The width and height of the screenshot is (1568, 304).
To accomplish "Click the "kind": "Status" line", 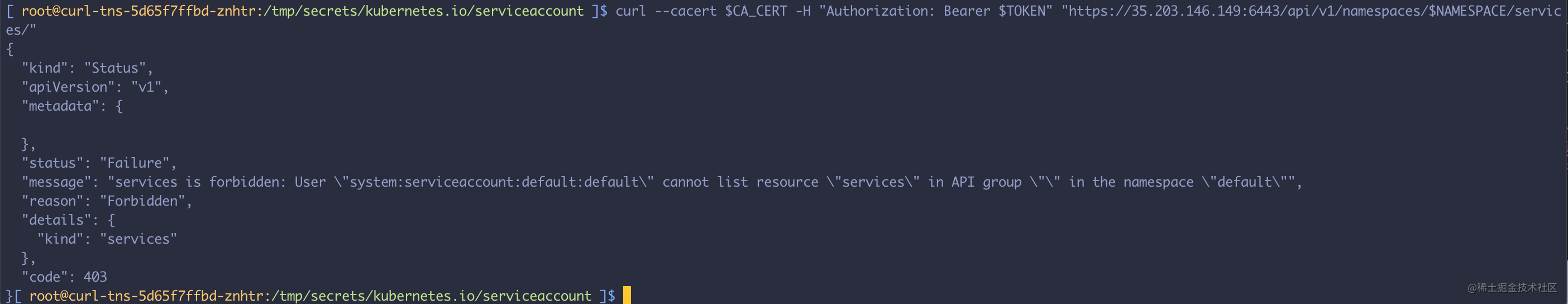I will click(87, 68).
